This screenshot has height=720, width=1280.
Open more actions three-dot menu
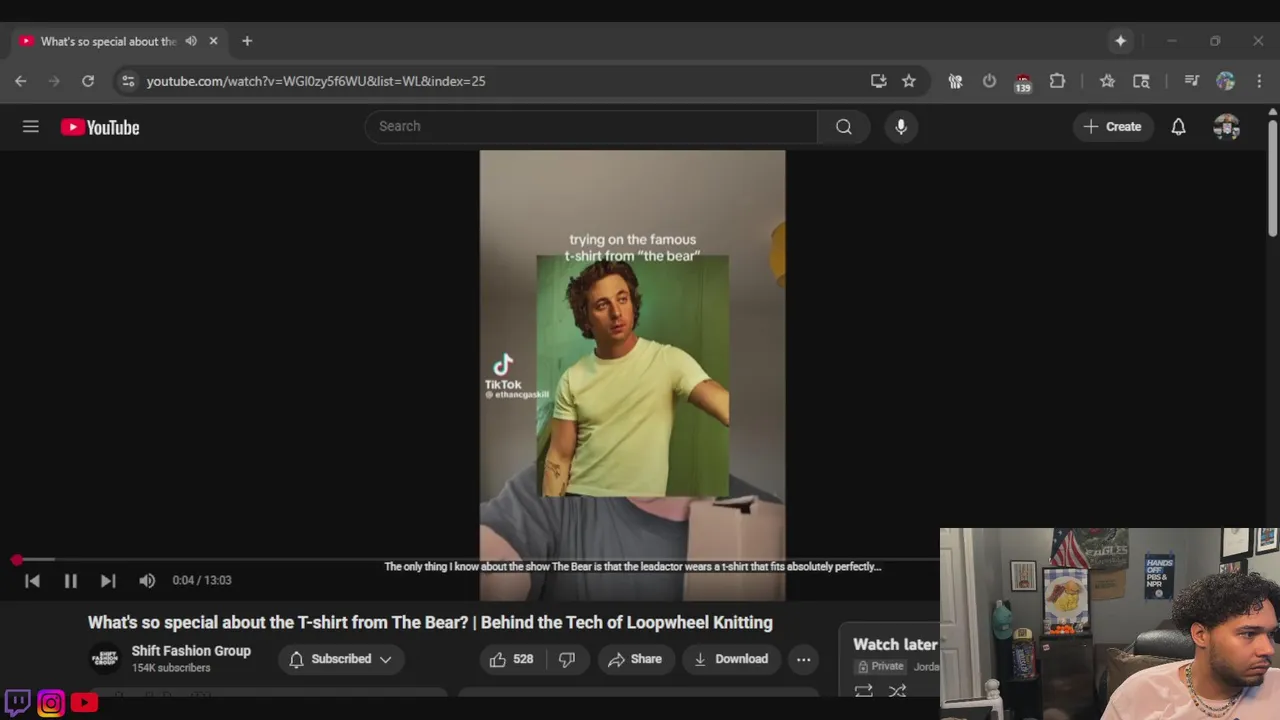[803, 659]
